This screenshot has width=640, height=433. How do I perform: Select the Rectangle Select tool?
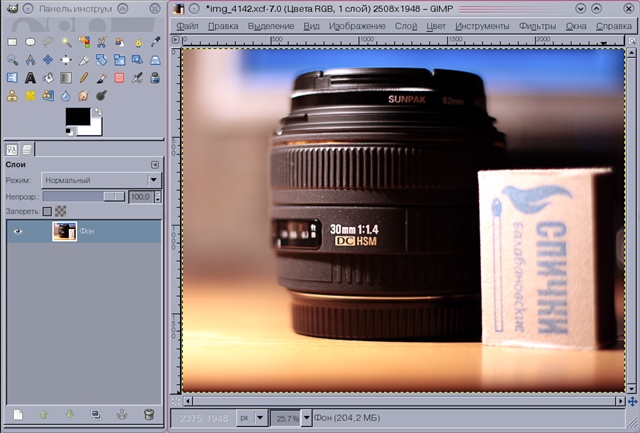click(12, 41)
